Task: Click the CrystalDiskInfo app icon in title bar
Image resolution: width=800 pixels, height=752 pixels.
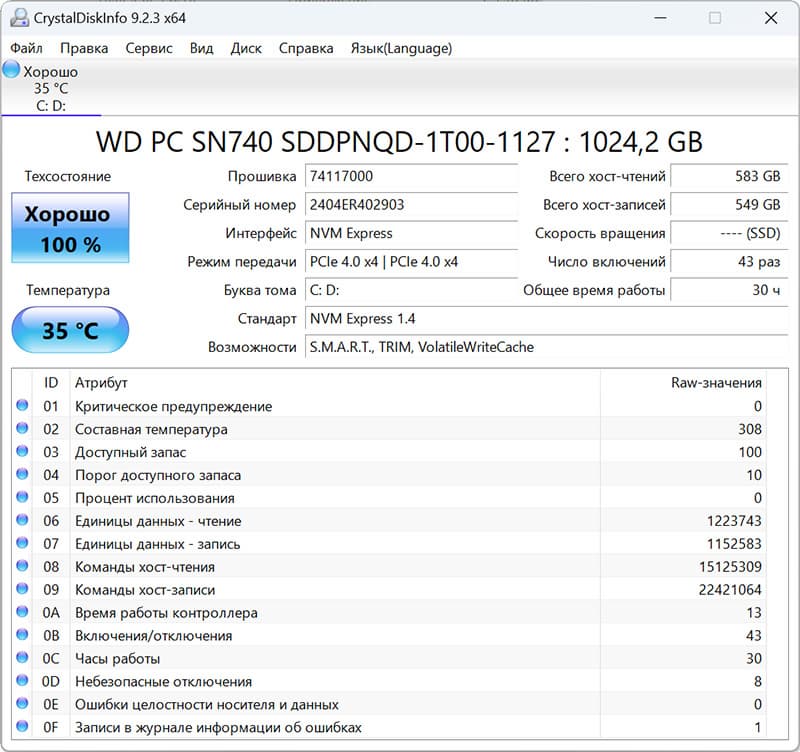Action: pyautogui.click(x=21, y=18)
